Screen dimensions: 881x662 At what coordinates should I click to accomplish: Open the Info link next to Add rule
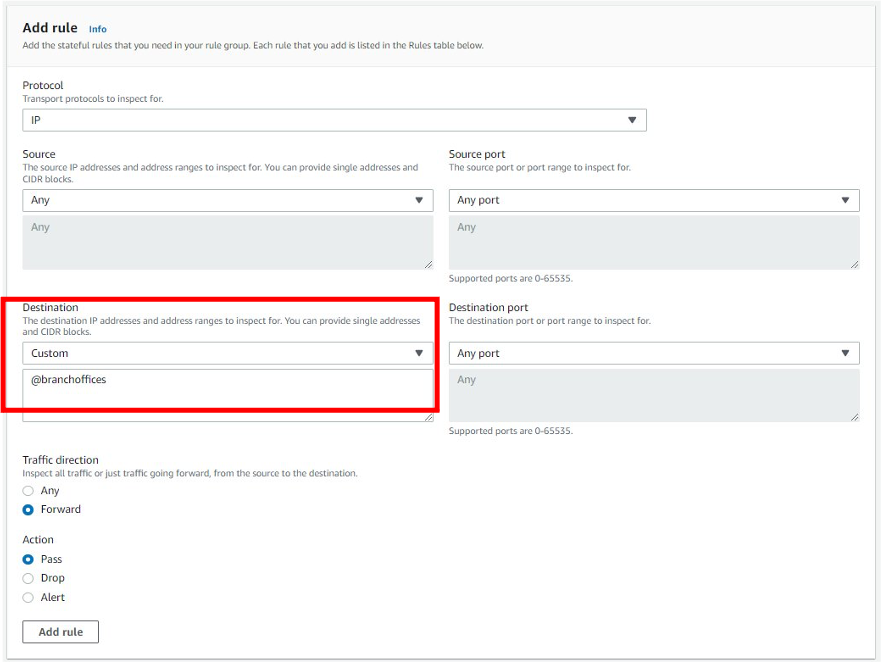(x=97, y=28)
